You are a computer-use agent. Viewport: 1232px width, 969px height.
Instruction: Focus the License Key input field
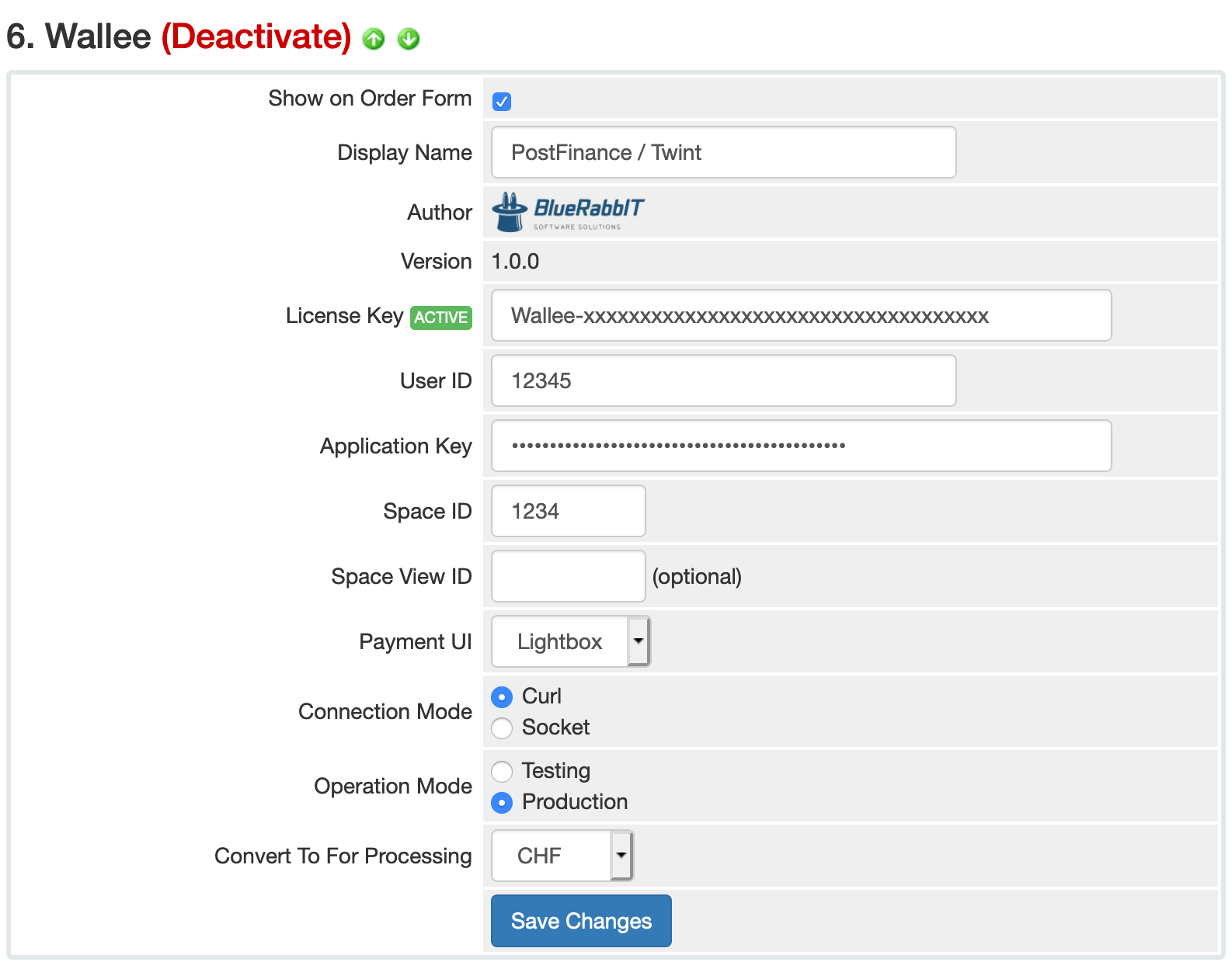pos(801,316)
